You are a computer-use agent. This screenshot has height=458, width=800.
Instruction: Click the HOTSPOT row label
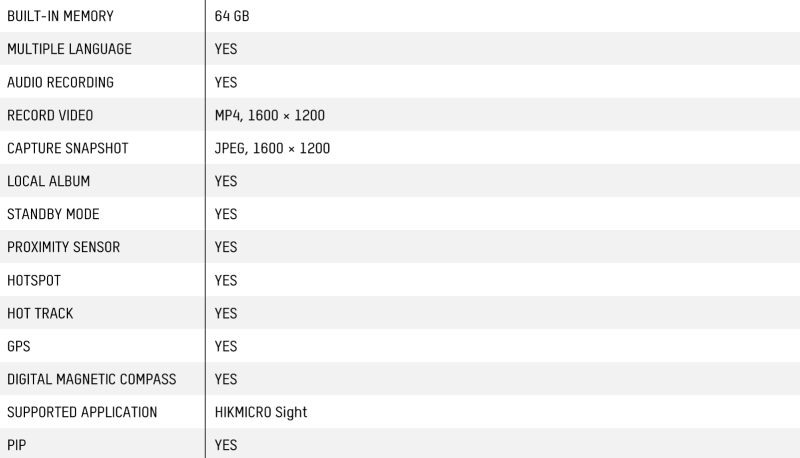point(34,281)
